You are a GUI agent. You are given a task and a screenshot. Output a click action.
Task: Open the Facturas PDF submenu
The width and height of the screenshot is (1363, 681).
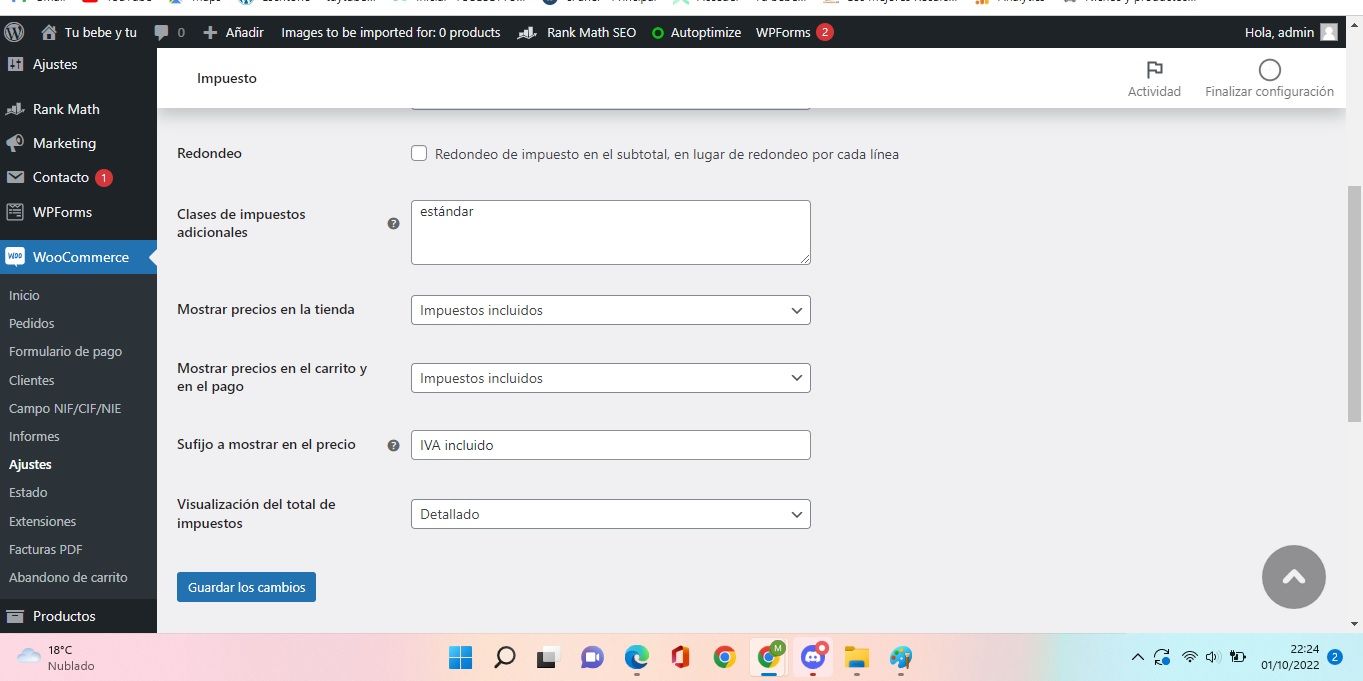[x=45, y=549]
